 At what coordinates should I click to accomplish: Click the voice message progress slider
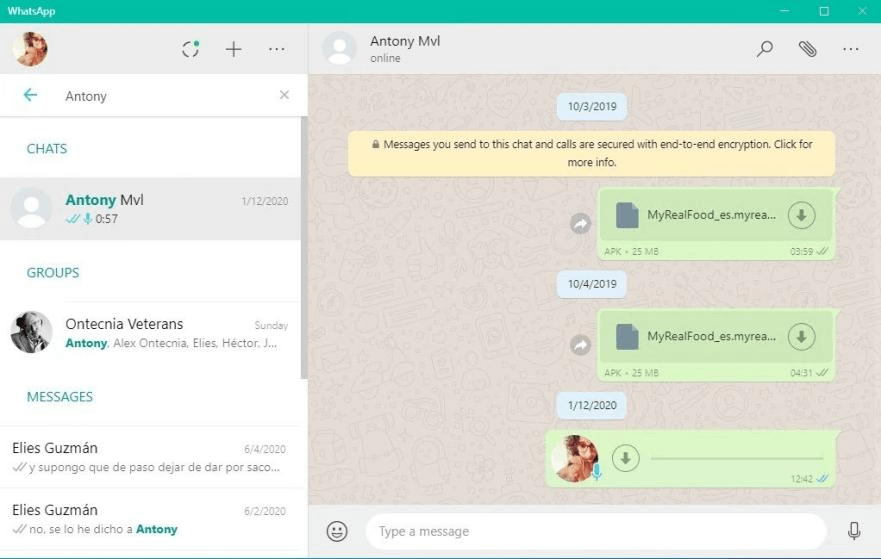(736, 458)
